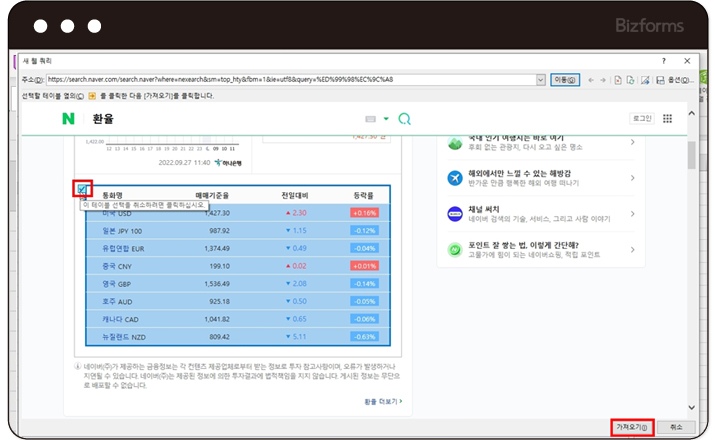Click the keyboard input icon in search bar
Image resolution: width=715 pixels, height=440 pixels.
pos(371,119)
